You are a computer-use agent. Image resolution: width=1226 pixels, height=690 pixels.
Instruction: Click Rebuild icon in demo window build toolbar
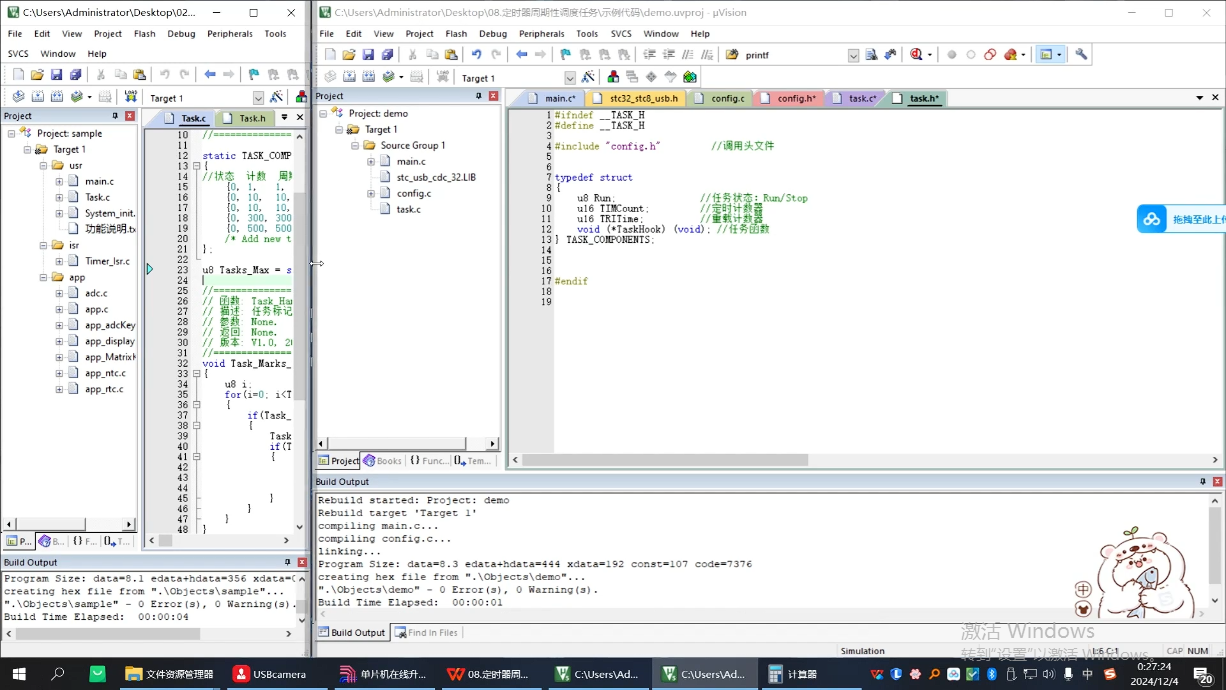point(369,77)
